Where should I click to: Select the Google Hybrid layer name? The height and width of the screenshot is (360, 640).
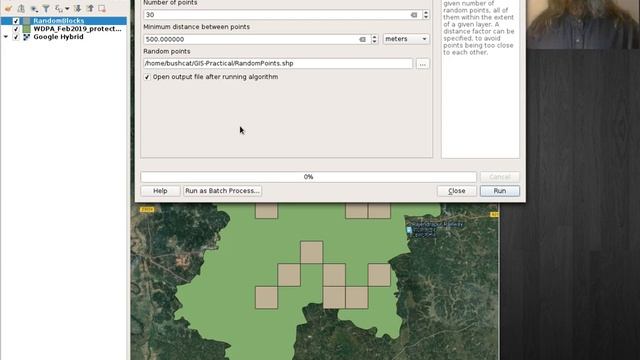coord(58,37)
